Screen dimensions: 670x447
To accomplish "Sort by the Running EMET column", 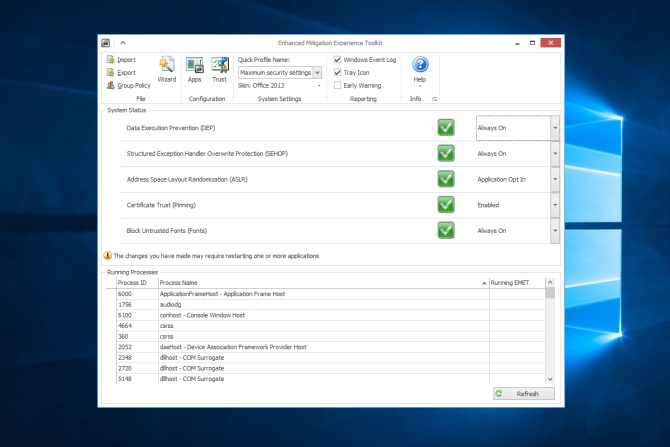I will [517, 282].
